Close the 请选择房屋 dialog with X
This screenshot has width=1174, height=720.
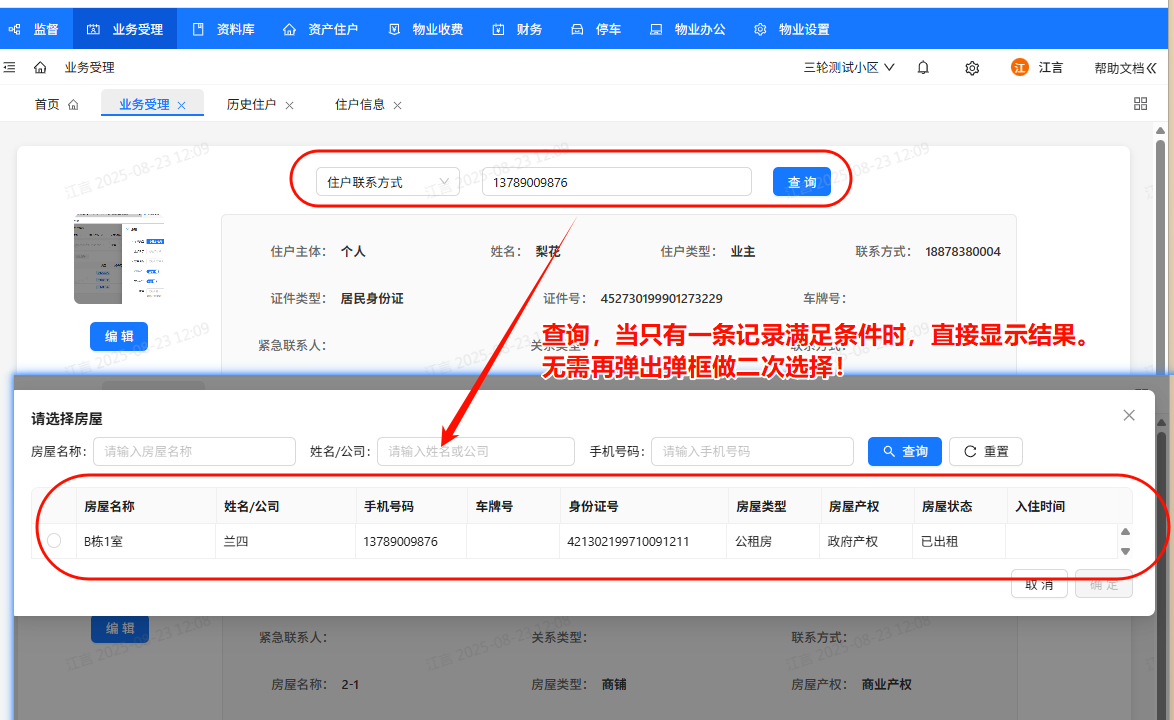click(x=1129, y=415)
